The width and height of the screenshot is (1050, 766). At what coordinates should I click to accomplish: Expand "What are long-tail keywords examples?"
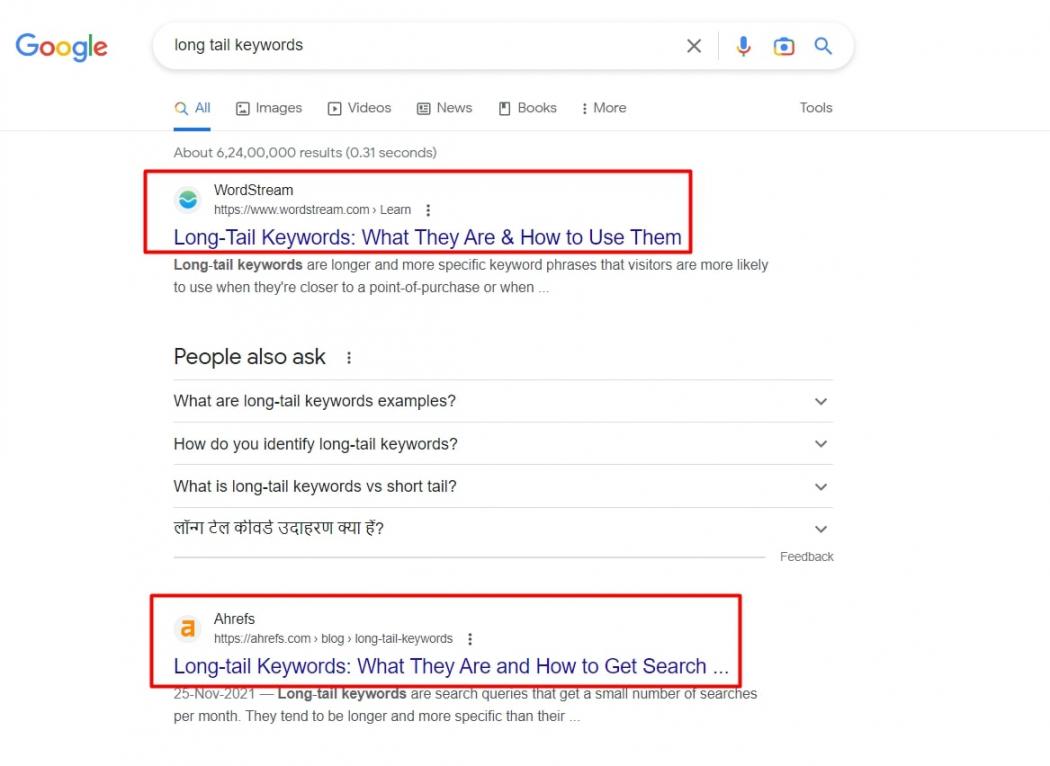tap(821, 401)
